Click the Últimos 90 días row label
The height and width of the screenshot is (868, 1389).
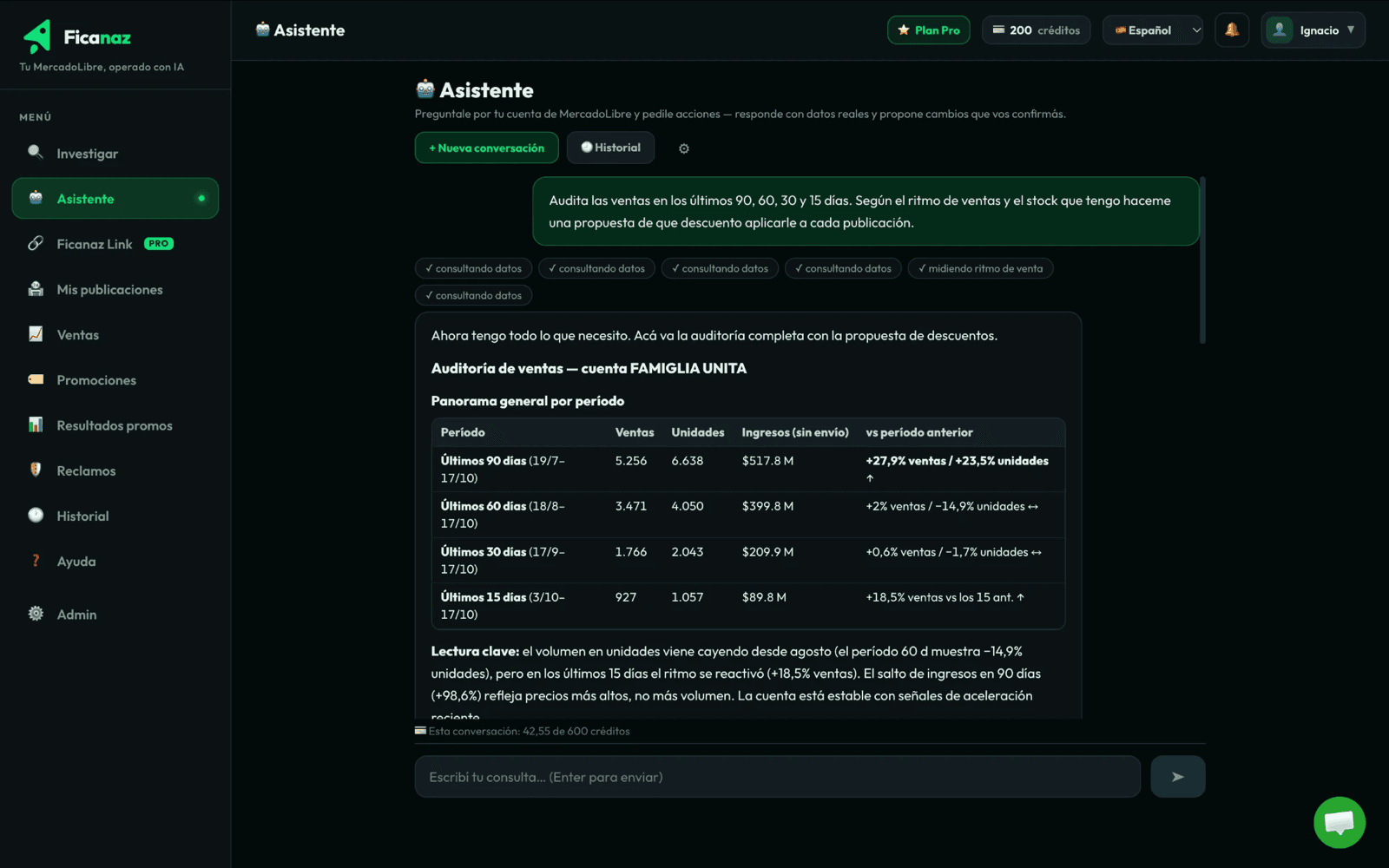click(x=503, y=470)
